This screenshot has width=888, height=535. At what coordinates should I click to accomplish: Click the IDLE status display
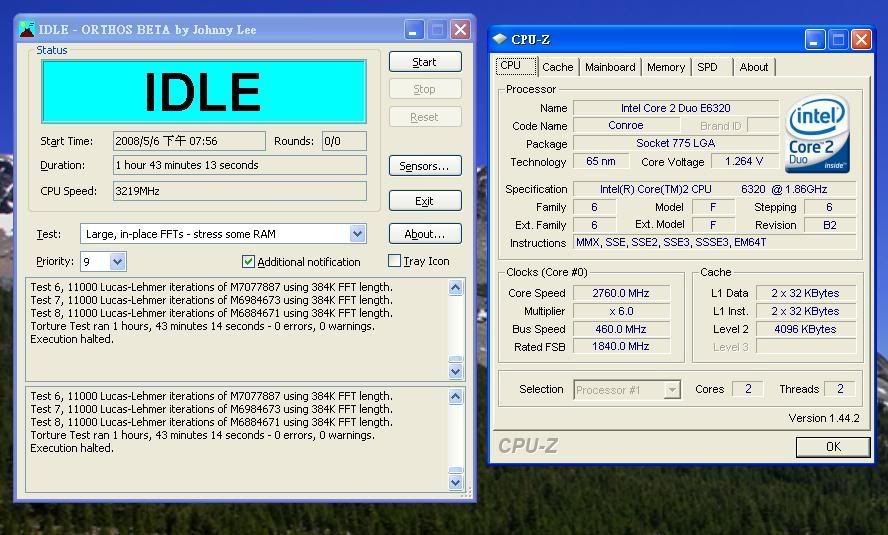(x=204, y=91)
